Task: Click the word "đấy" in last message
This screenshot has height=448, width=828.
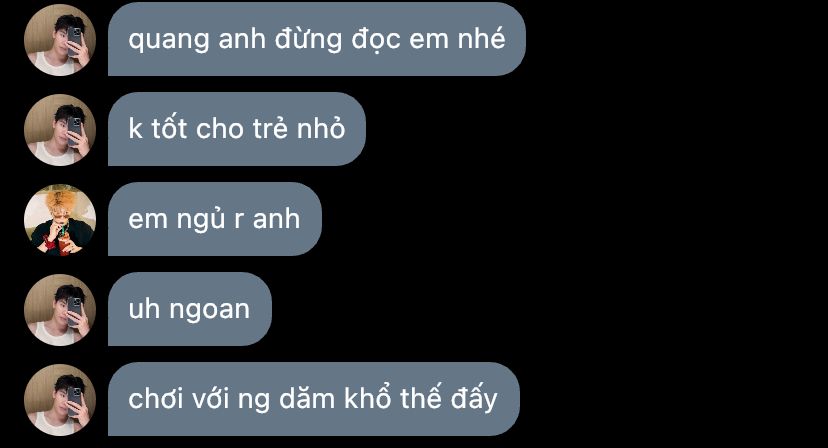Action: (474, 399)
